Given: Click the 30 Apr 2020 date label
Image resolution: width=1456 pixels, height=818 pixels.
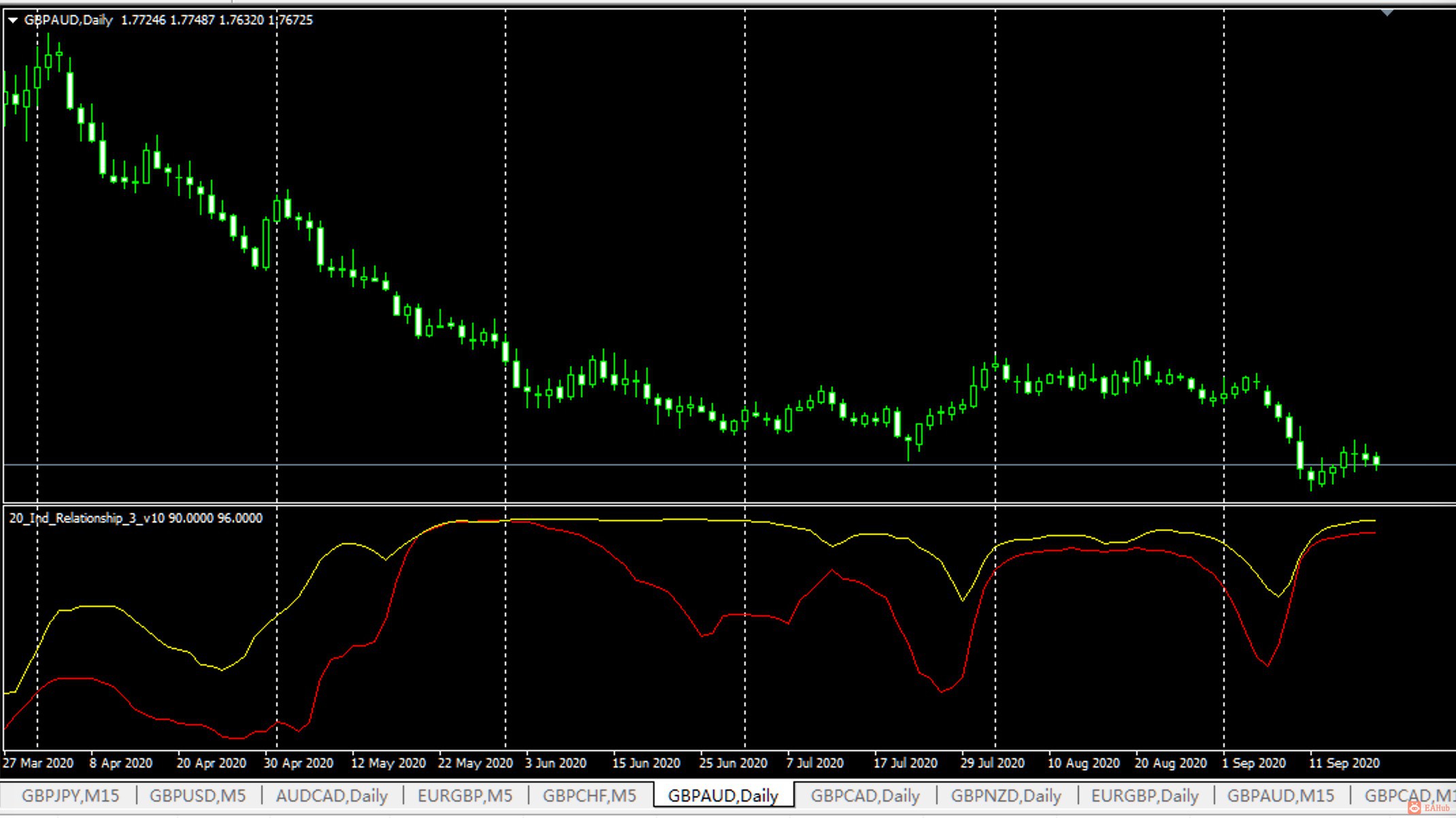Looking at the screenshot, I should tap(299, 763).
